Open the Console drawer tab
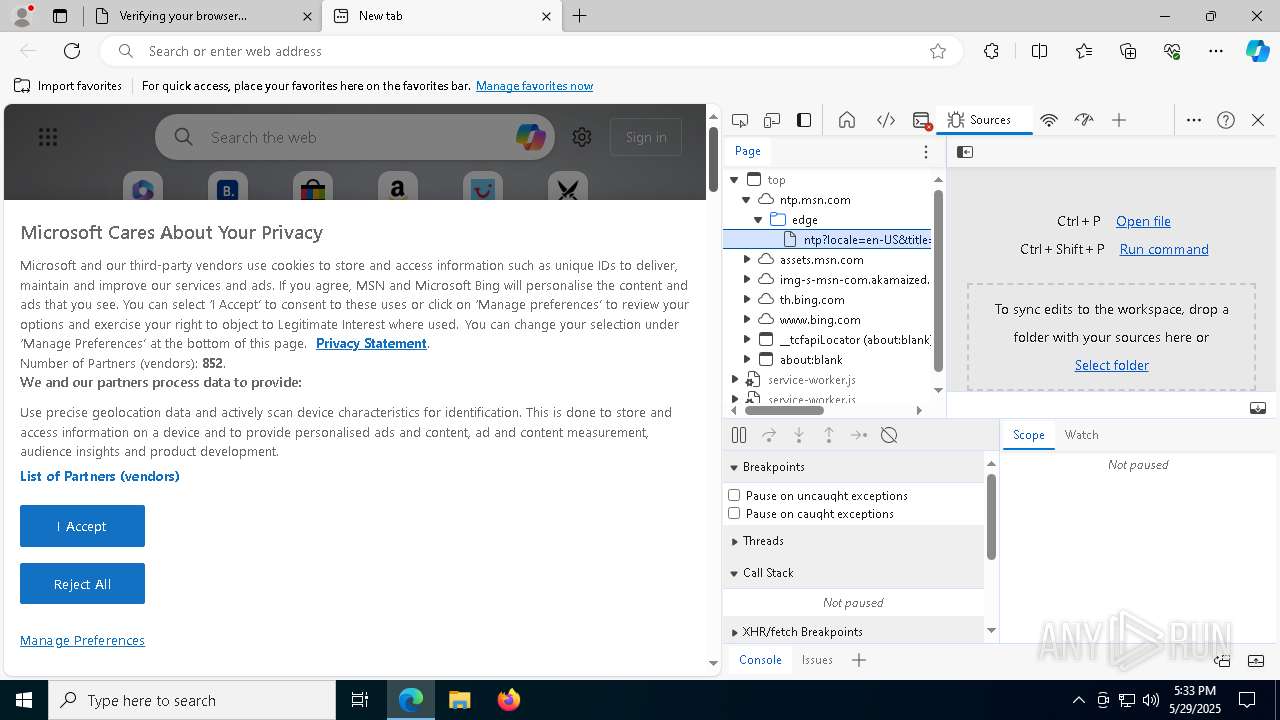Image resolution: width=1280 pixels, height=720 pixels. point(760,660)
